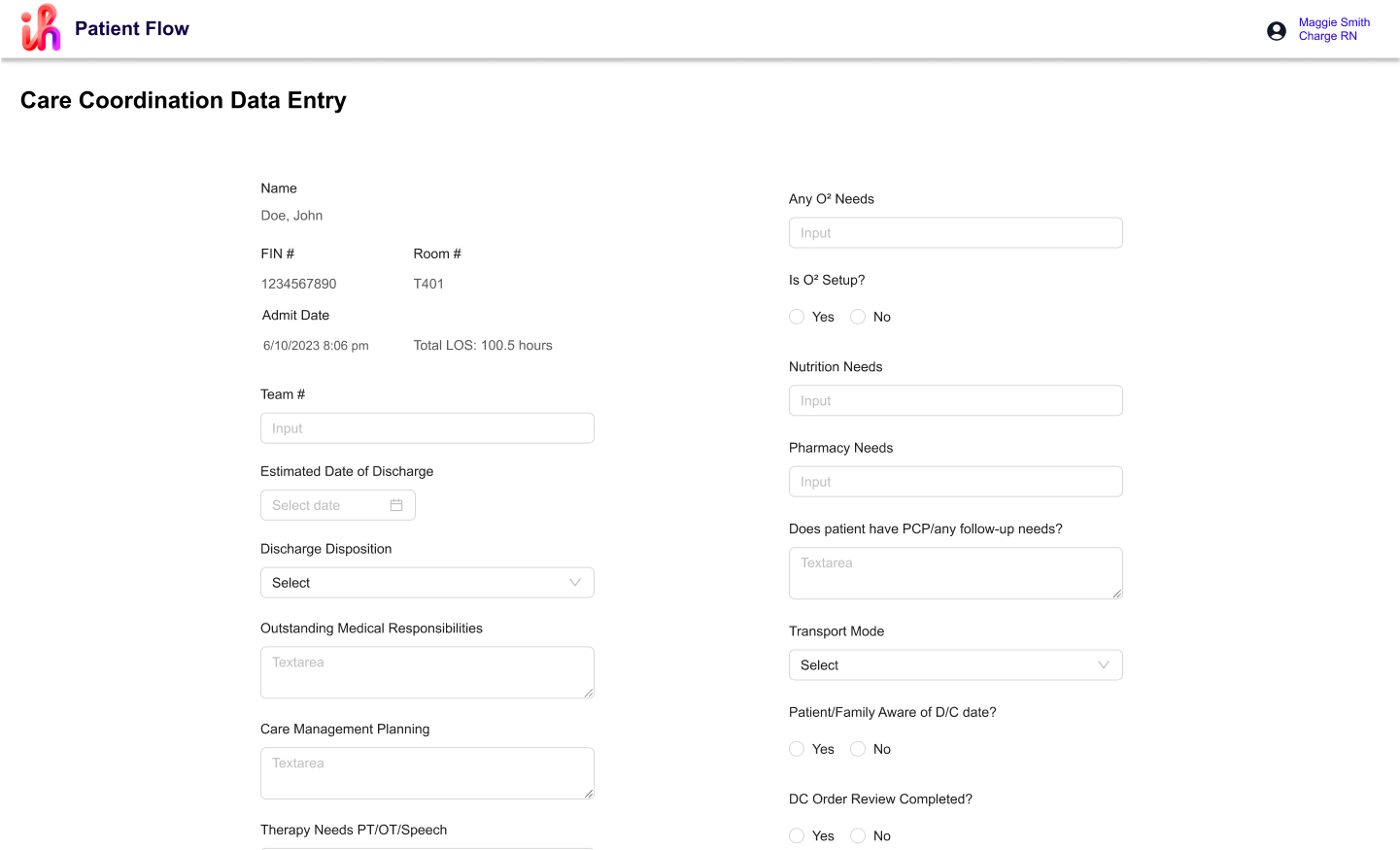1400x850 pixels.
Task: Click the Any O² Needs input box
Action: point(955,232)
